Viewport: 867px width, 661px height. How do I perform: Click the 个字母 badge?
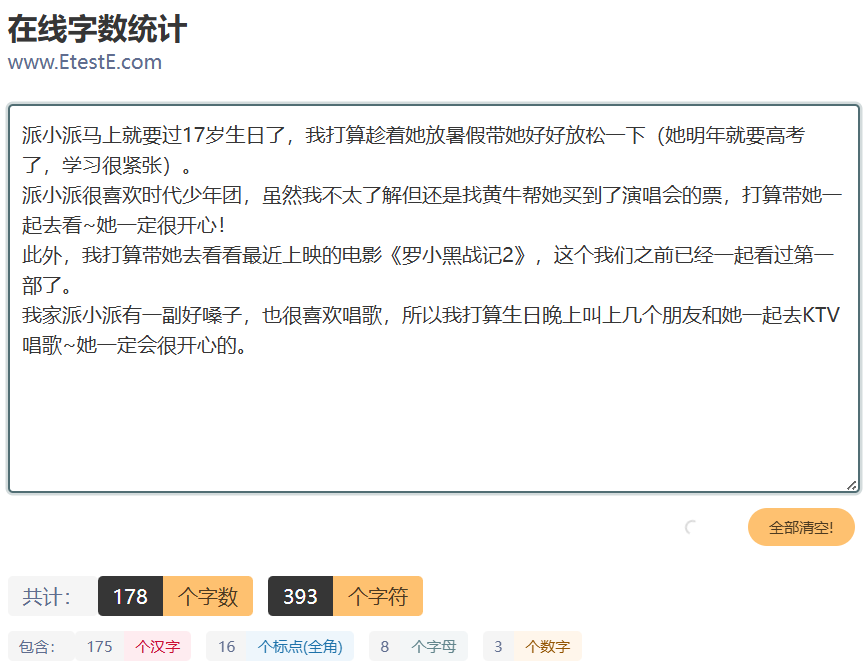(x=434, y=646)
